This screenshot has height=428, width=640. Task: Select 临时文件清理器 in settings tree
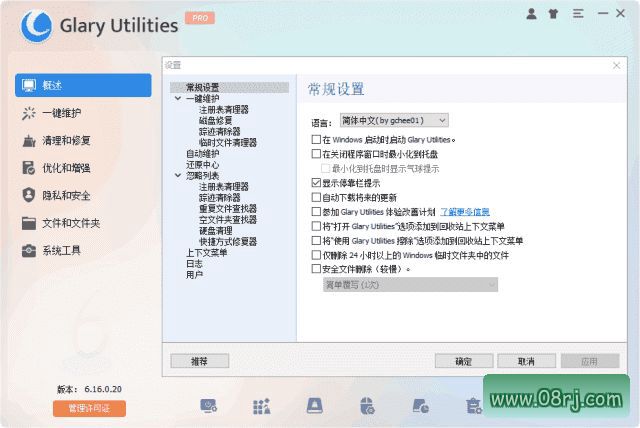coord(228,142)
